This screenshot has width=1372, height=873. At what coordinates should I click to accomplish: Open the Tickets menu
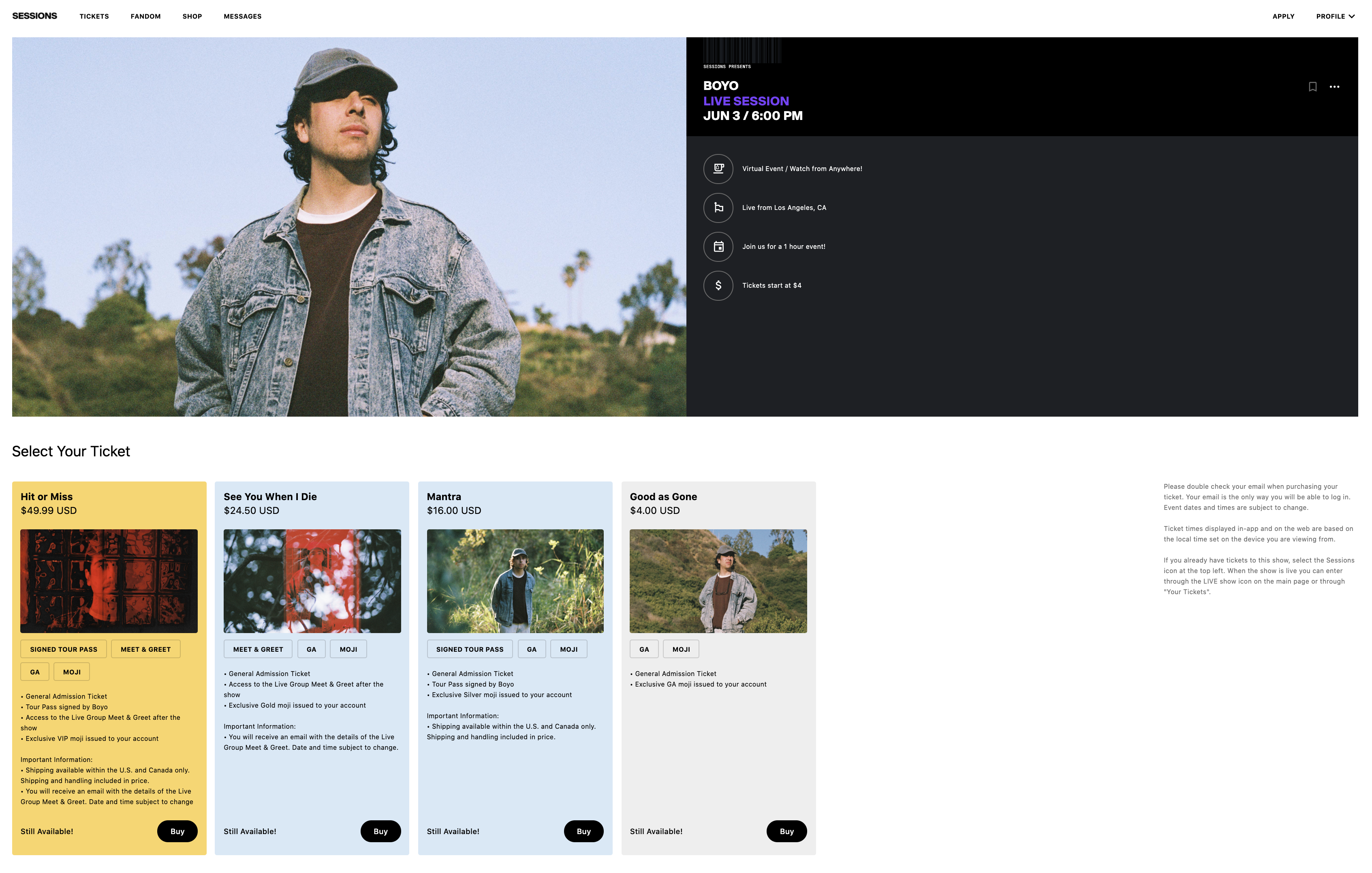point(94,17)
